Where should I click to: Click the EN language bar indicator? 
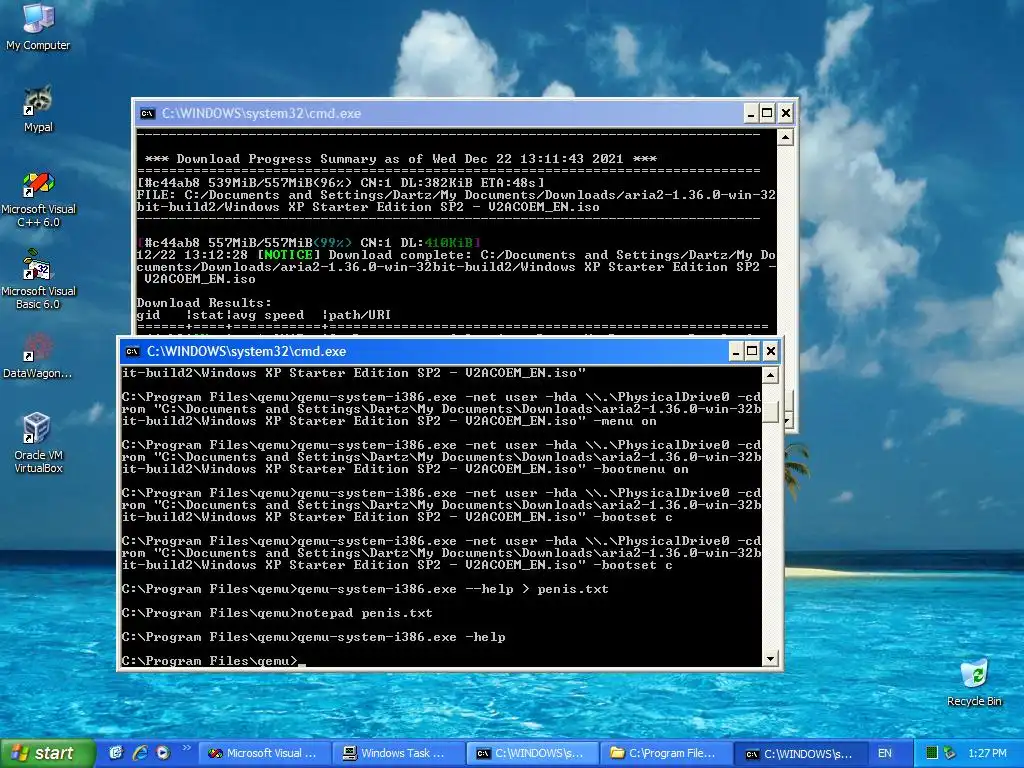[885, 754]
